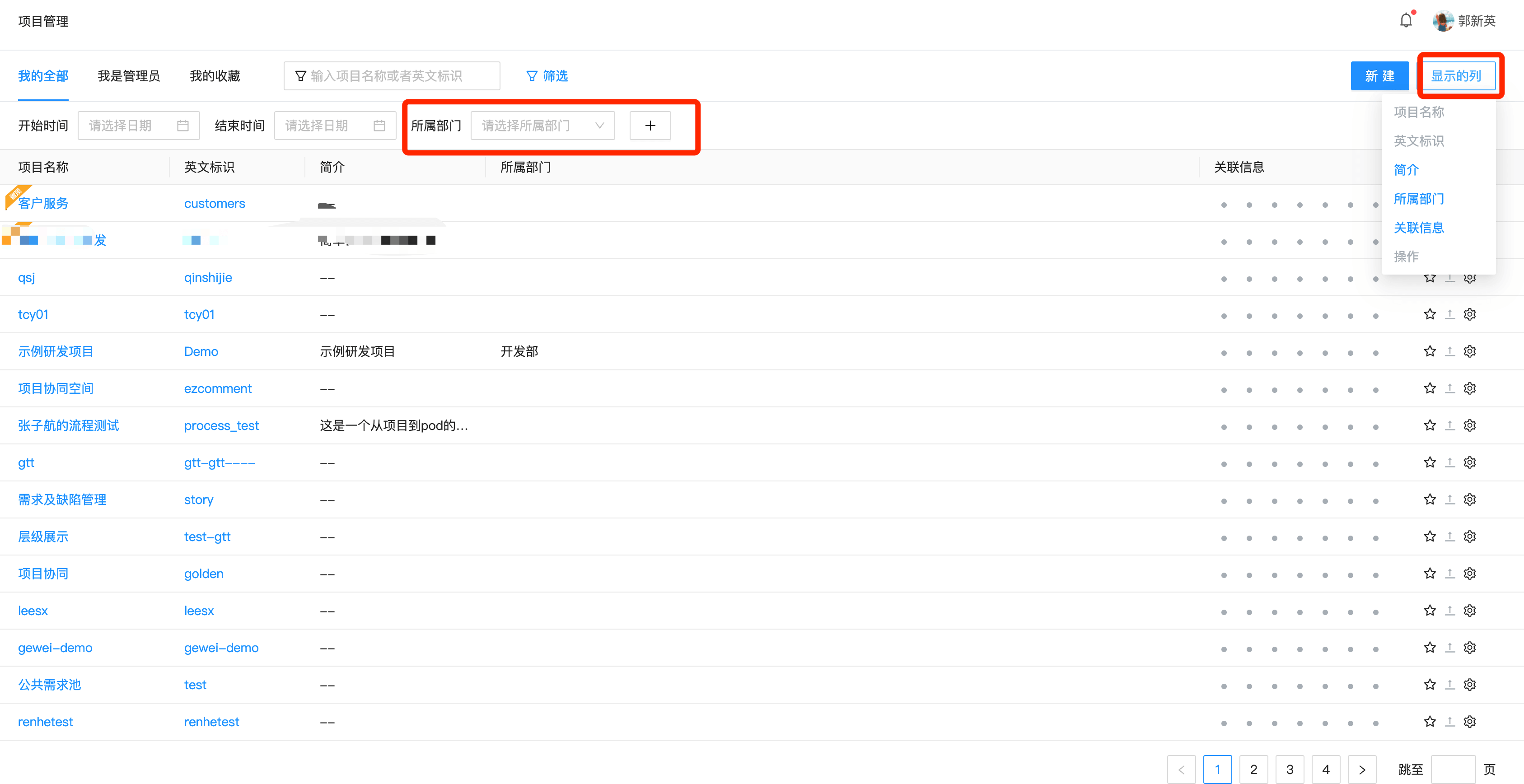Viewport: 1524px width, 784px height.
Task: Open the 开始时间 calendar picker icon
Action: click(183, 126)
